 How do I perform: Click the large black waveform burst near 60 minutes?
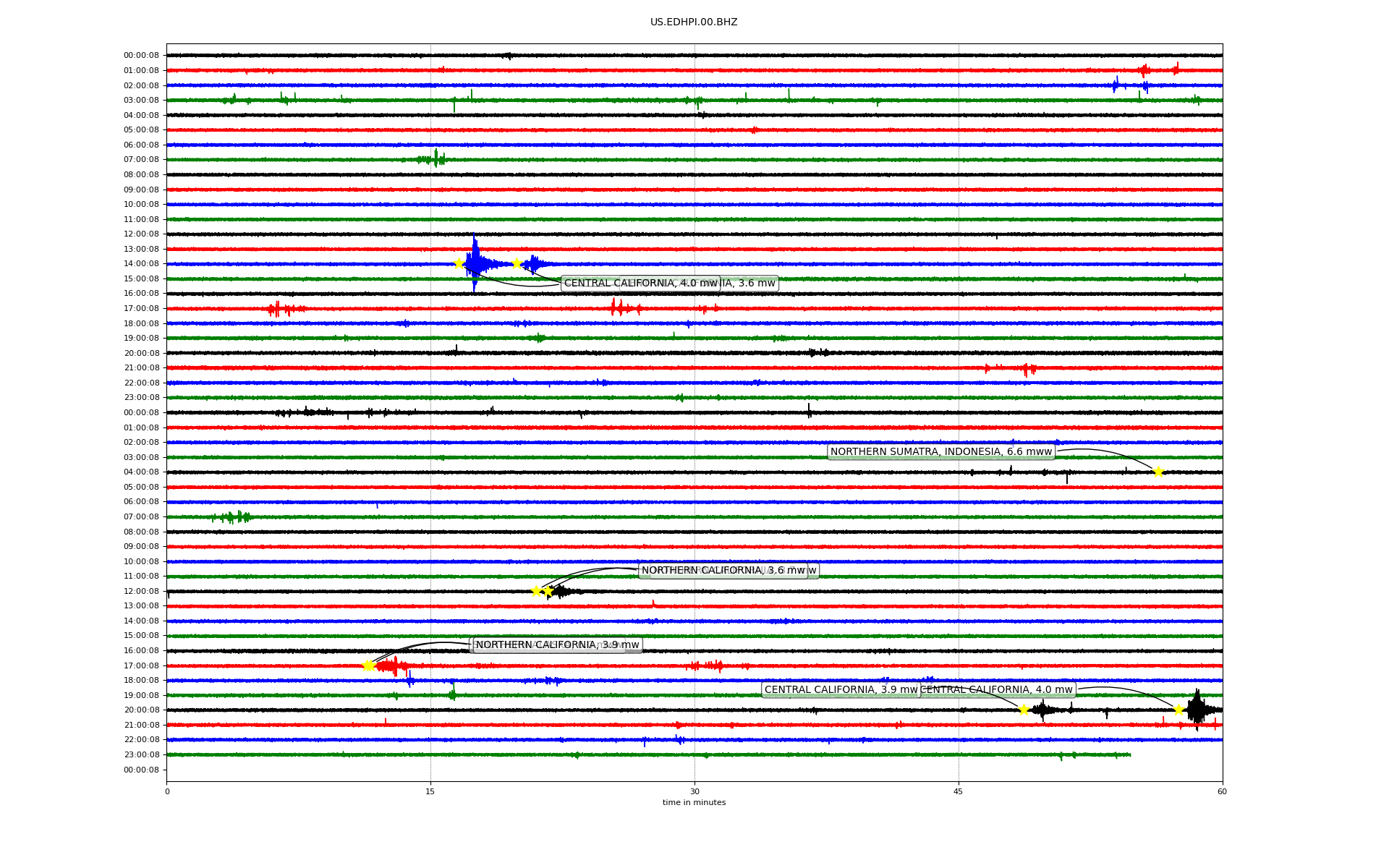[x=1197, y=710]
